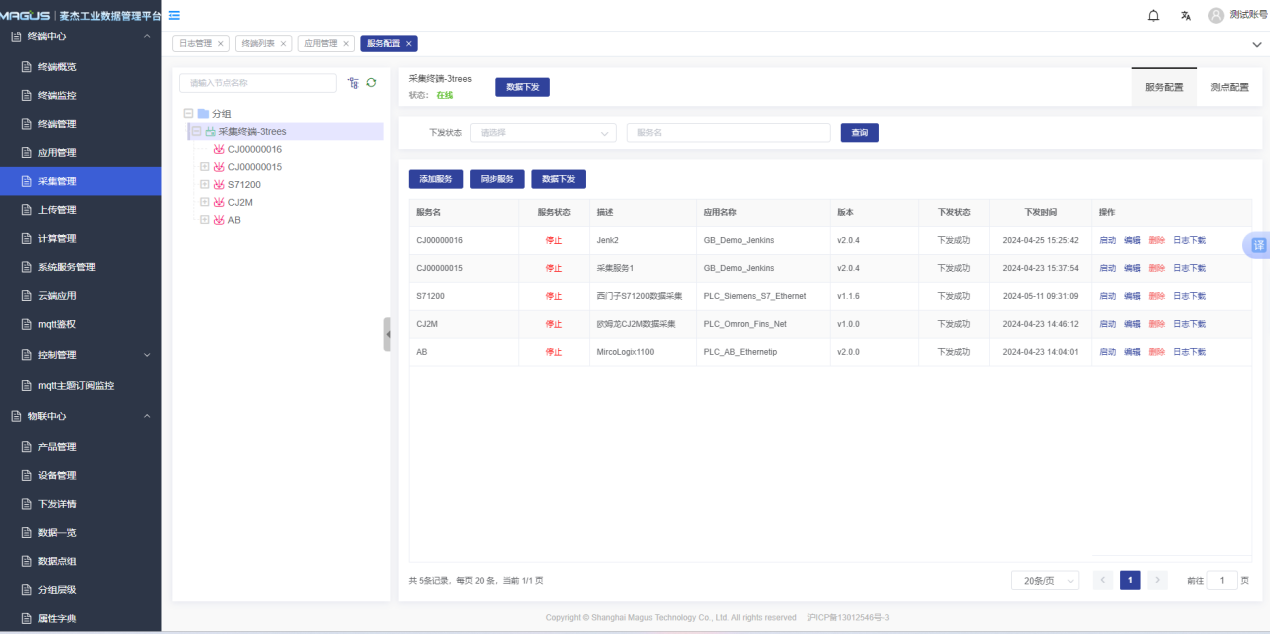Screen dimensions: 1270x634
Task: Click 日志下载 for service S71200
Action: [1189, 296]
